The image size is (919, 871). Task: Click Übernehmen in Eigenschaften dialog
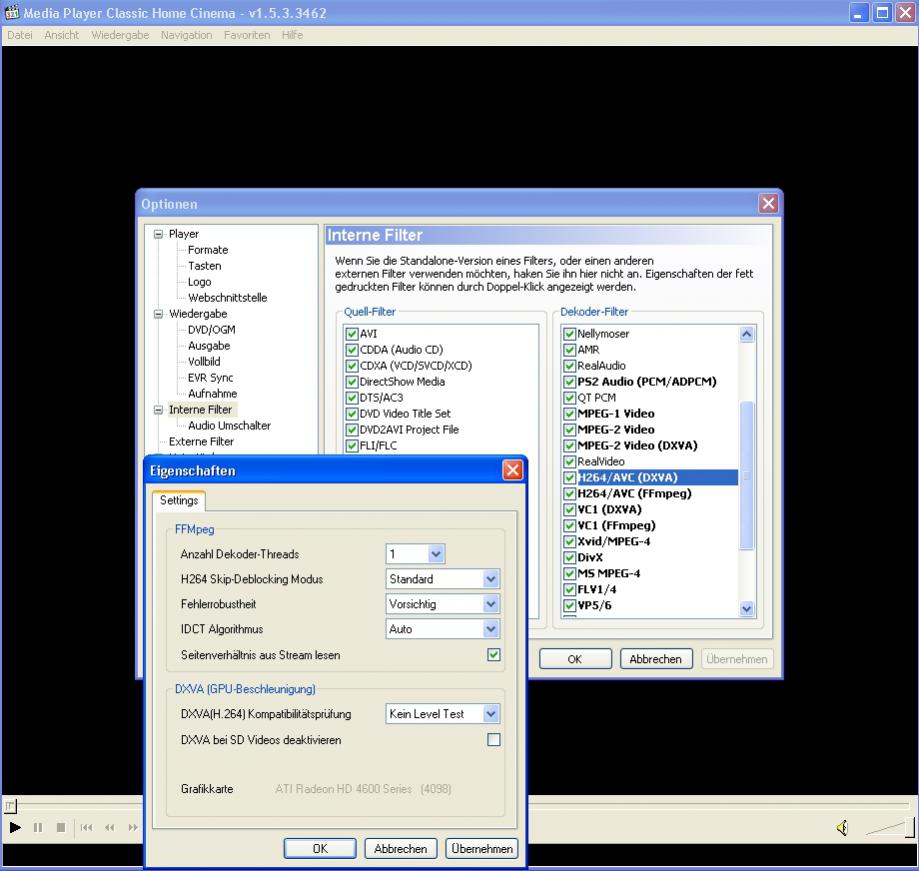click(482, 848)
